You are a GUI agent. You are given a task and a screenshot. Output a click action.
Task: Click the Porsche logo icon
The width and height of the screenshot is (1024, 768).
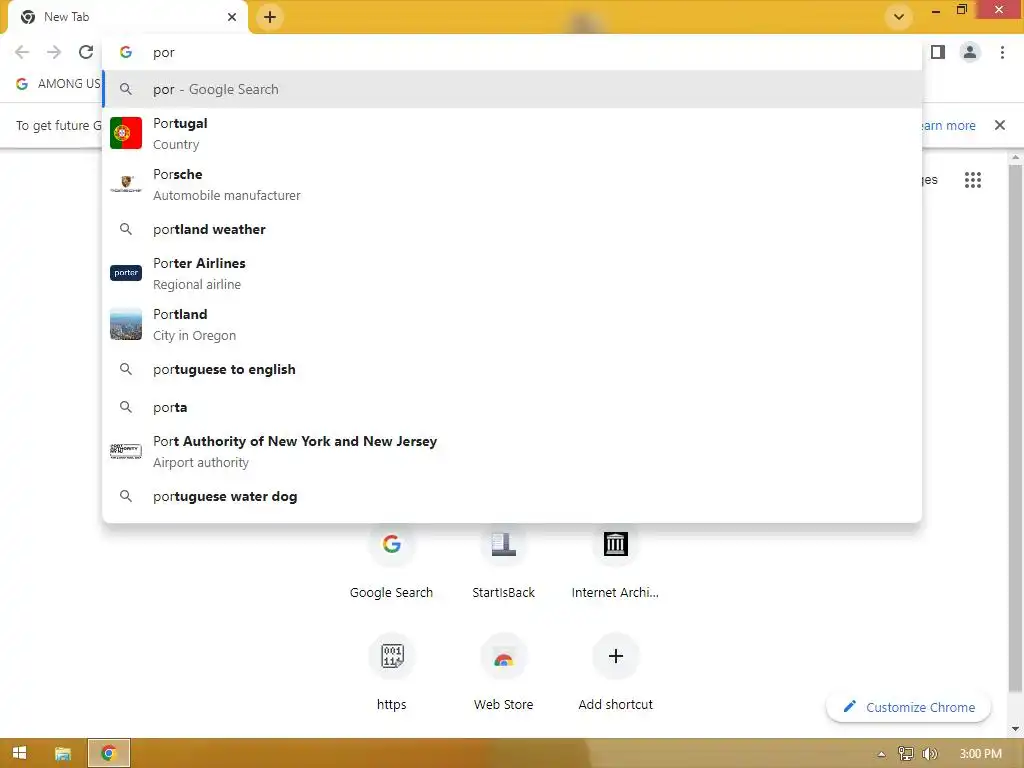126,184
